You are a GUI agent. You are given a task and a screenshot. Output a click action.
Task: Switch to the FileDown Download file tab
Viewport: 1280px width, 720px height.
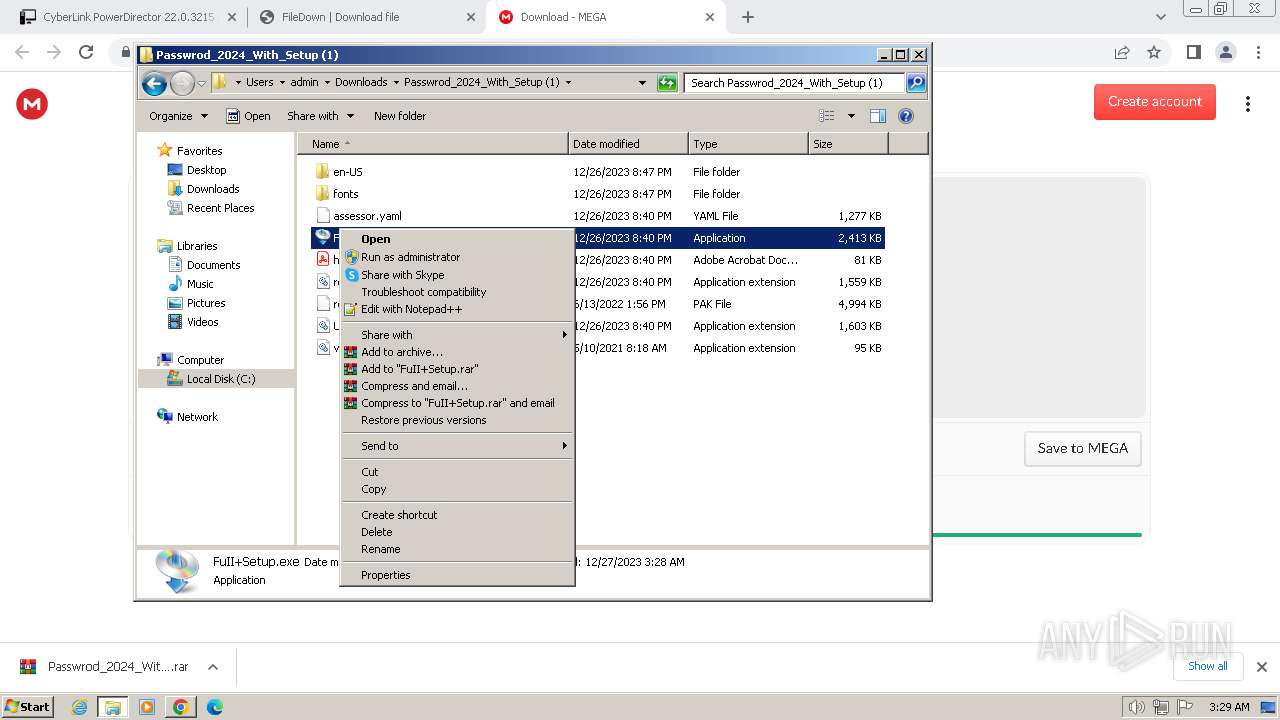366,17
